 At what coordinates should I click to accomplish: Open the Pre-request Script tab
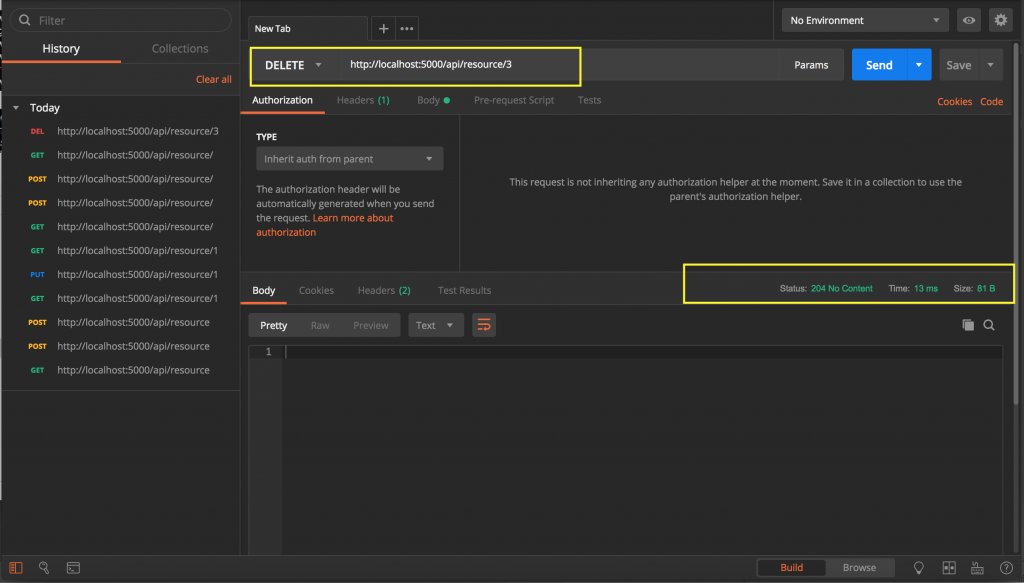point(513,100)
